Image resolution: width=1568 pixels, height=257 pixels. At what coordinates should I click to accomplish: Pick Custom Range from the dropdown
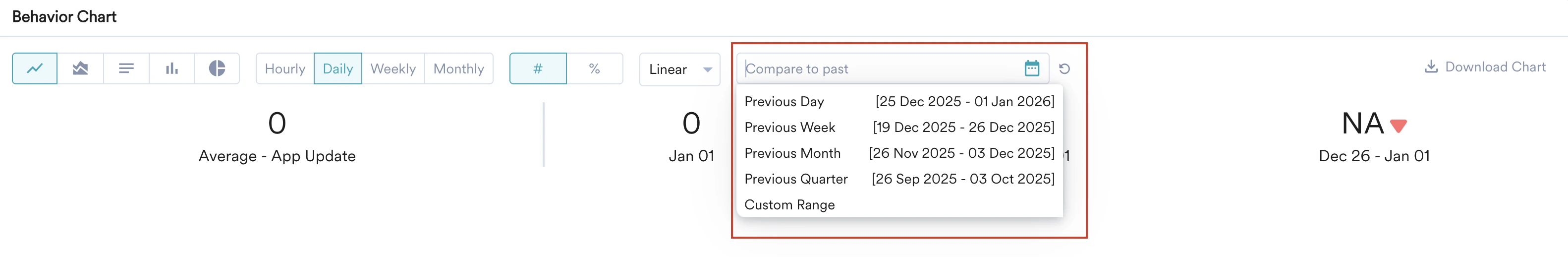point(789,204)
